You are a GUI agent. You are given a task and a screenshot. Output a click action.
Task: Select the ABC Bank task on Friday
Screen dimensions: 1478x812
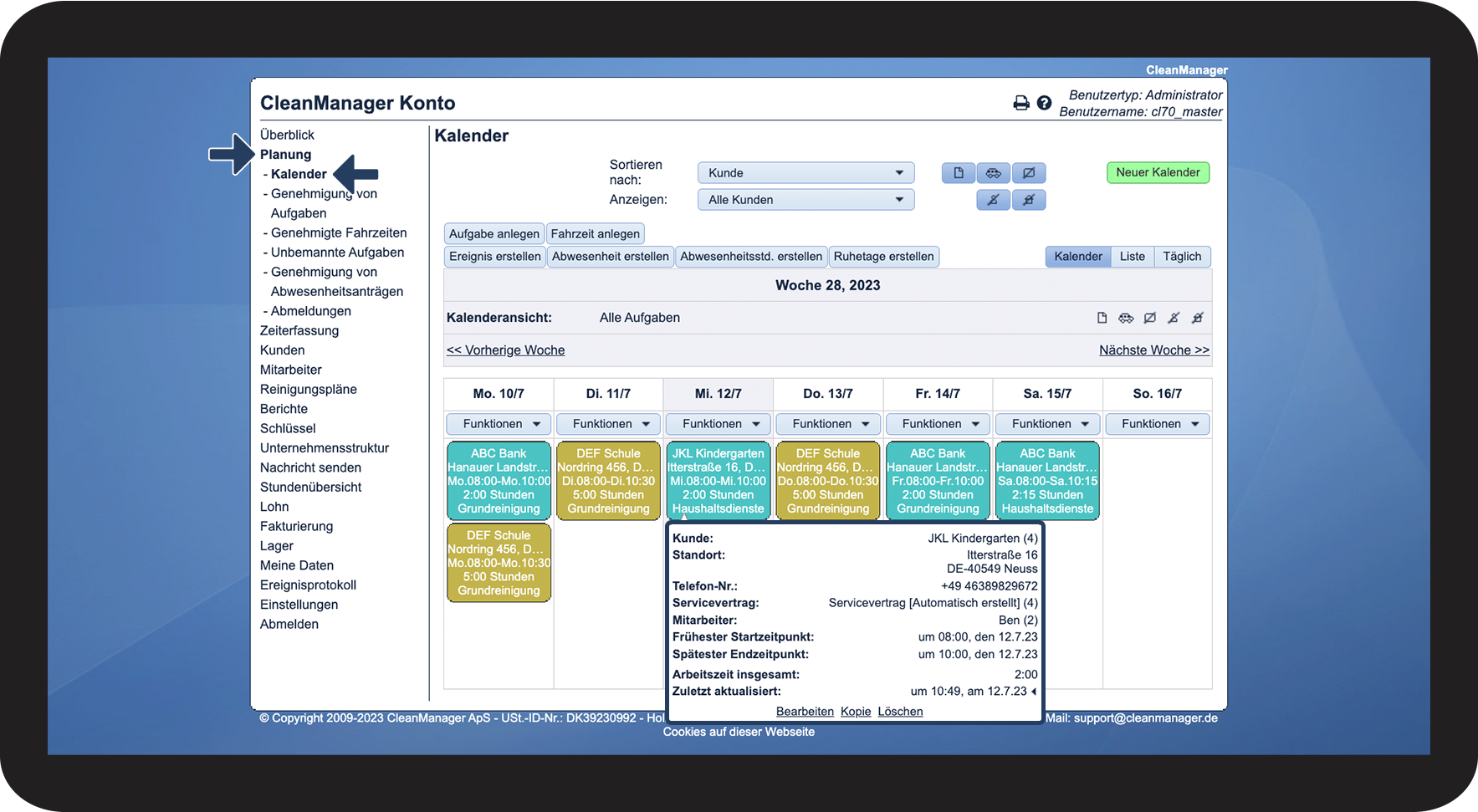[938, 481]
